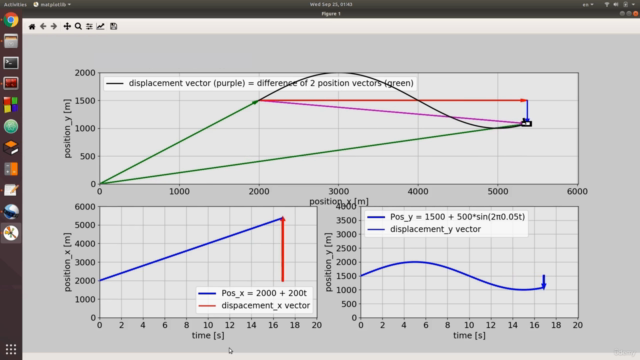Open the Activities overview
The height and width of the screenshot is (360, 640).
tap(15, 4)
